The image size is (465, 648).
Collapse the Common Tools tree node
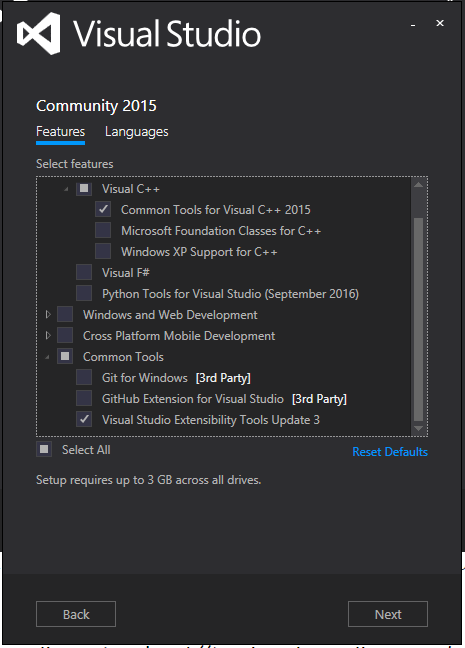point(47,357)
